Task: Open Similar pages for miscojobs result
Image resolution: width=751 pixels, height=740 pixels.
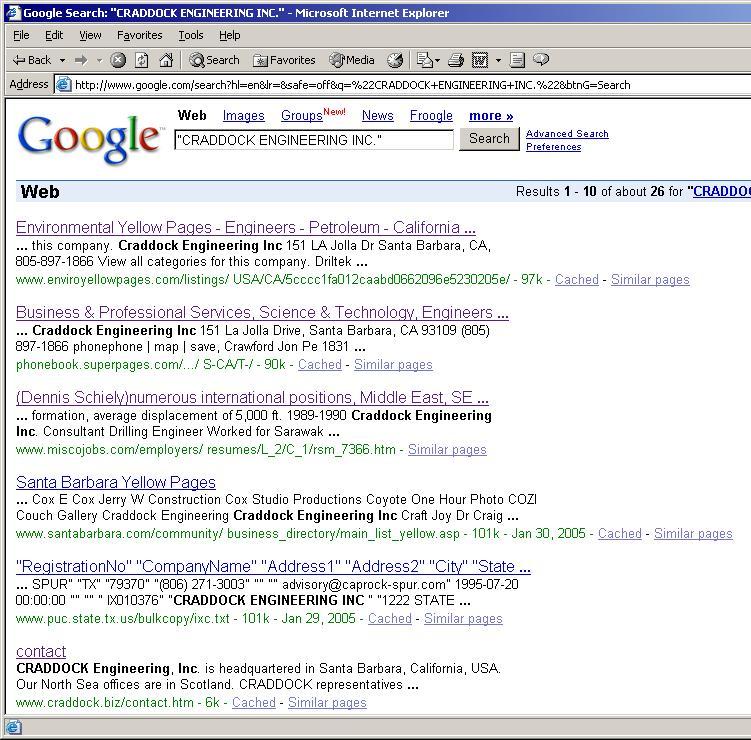Action: tap(447, 449)
